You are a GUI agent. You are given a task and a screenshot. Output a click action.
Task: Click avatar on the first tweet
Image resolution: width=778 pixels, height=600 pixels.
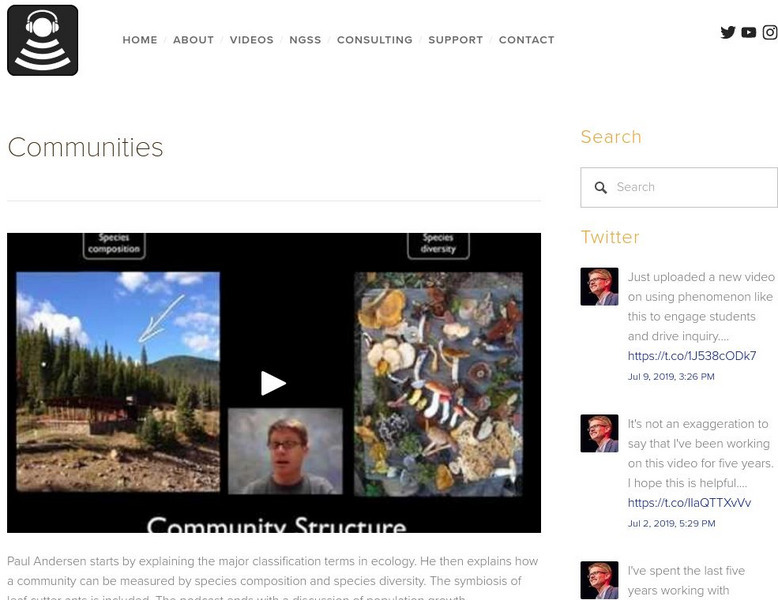click(599, 286)
